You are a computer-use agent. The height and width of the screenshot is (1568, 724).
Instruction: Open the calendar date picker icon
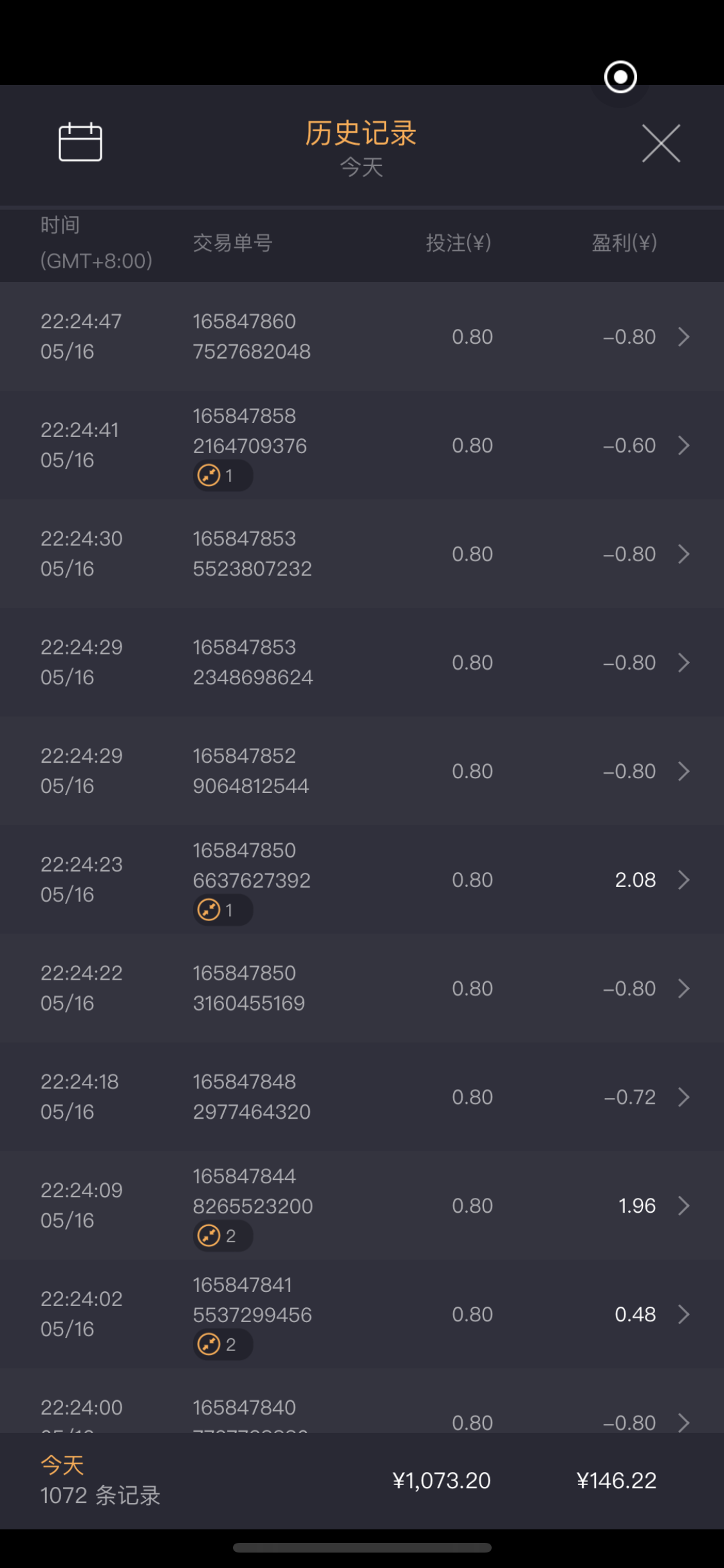tap(80, 142)
